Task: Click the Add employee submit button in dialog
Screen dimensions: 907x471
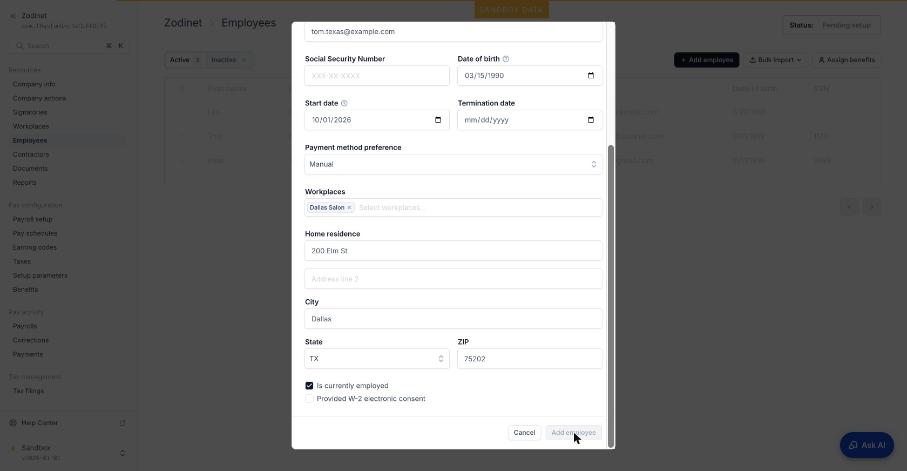Action: tap(573, 433)
